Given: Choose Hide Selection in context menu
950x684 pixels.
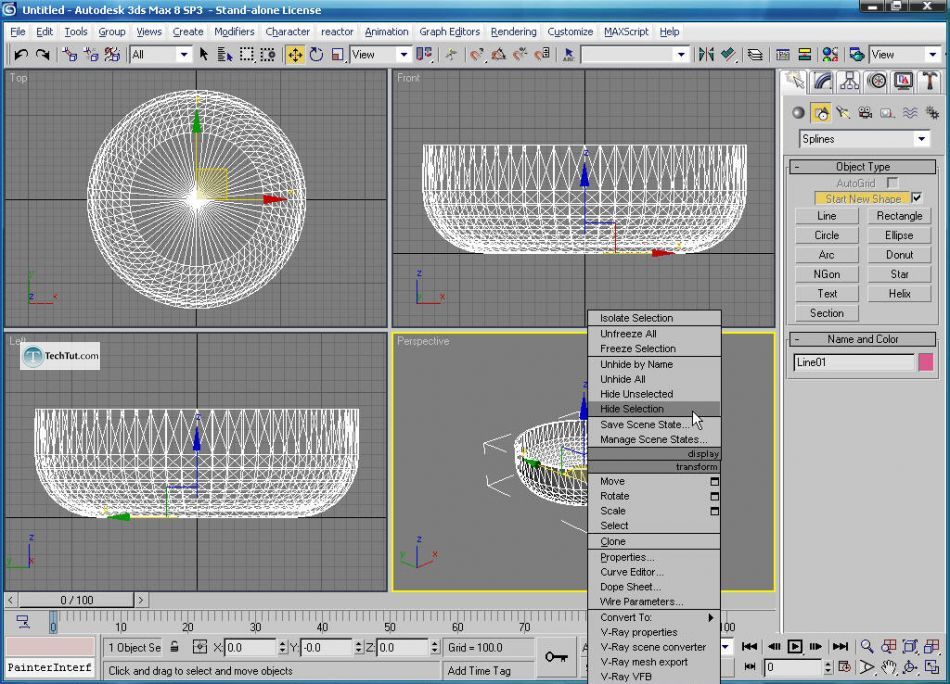Looking at the screenshot, I should pyautogui.click(x=654, y=409).
